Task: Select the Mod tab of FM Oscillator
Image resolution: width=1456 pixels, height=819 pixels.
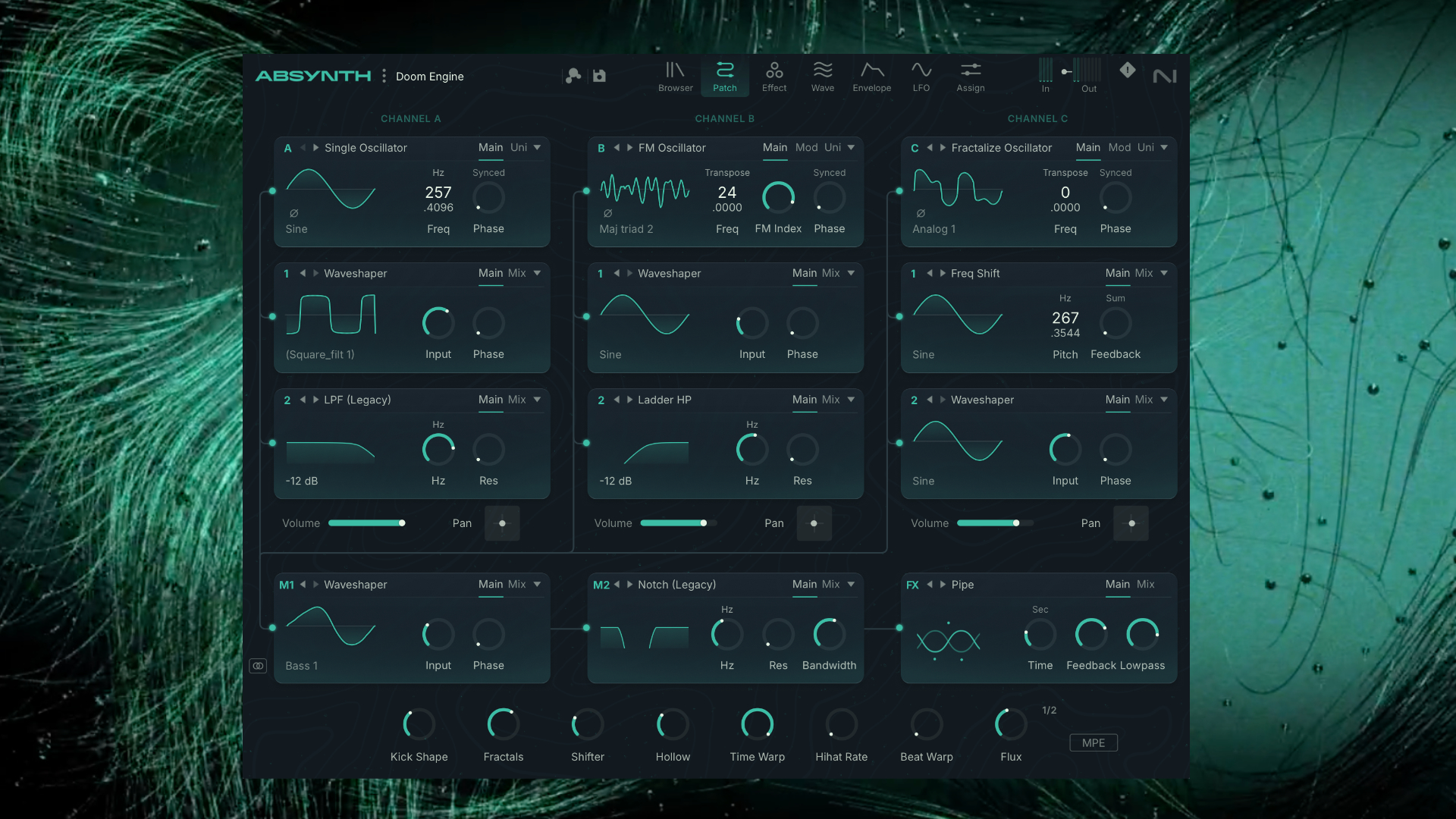Action: pos(806,148)
